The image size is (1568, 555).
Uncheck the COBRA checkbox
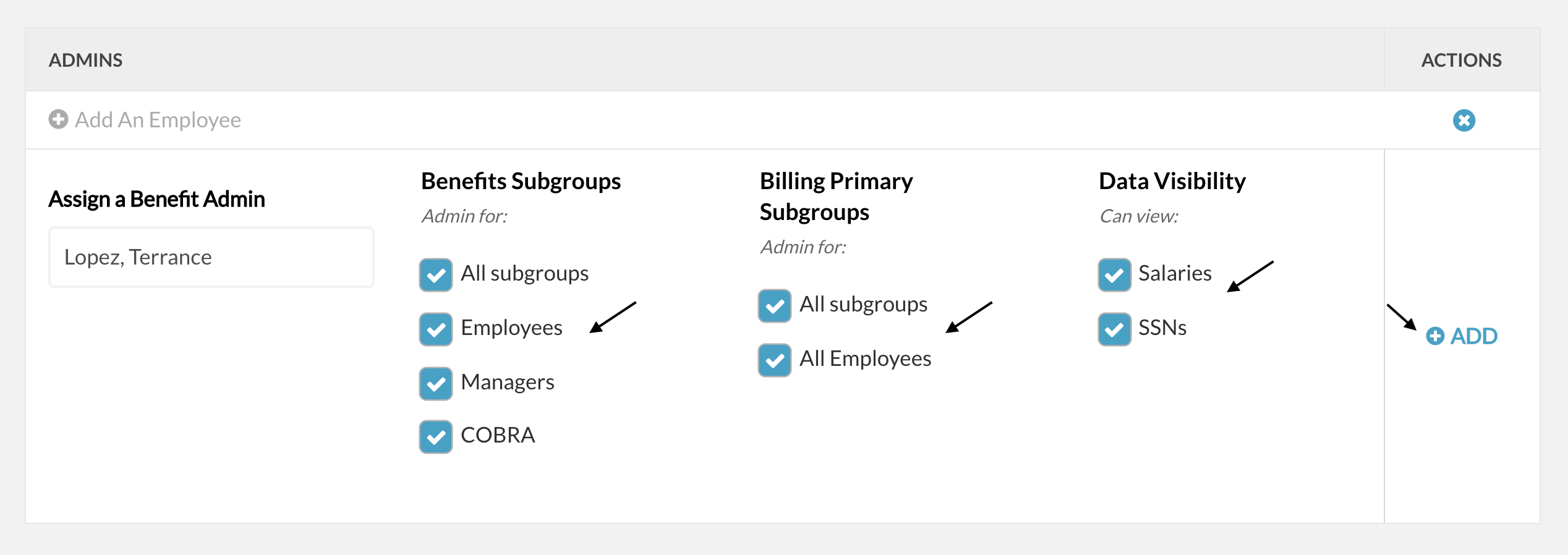435,436
